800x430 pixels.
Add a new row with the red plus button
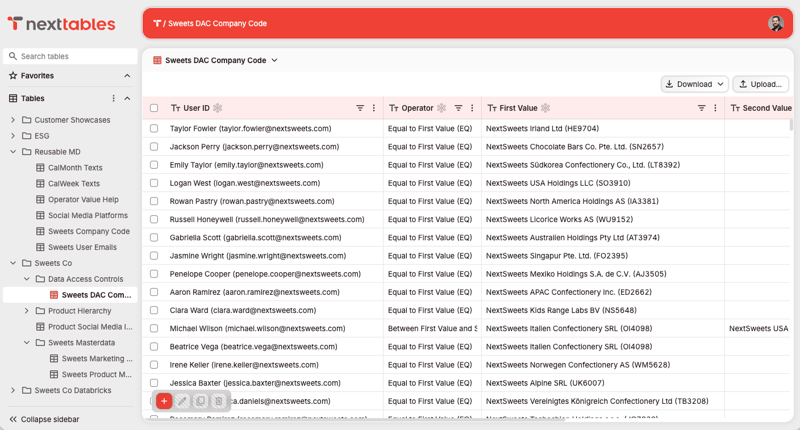164,401
